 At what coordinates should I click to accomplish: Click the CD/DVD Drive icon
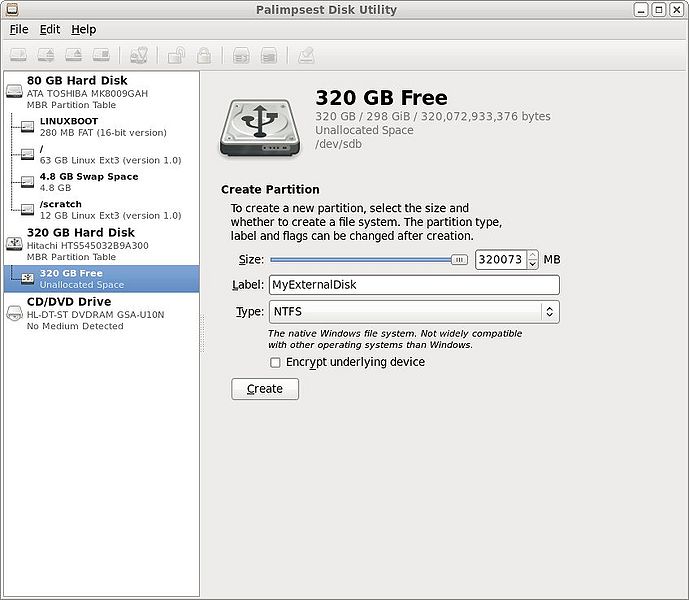14,313
